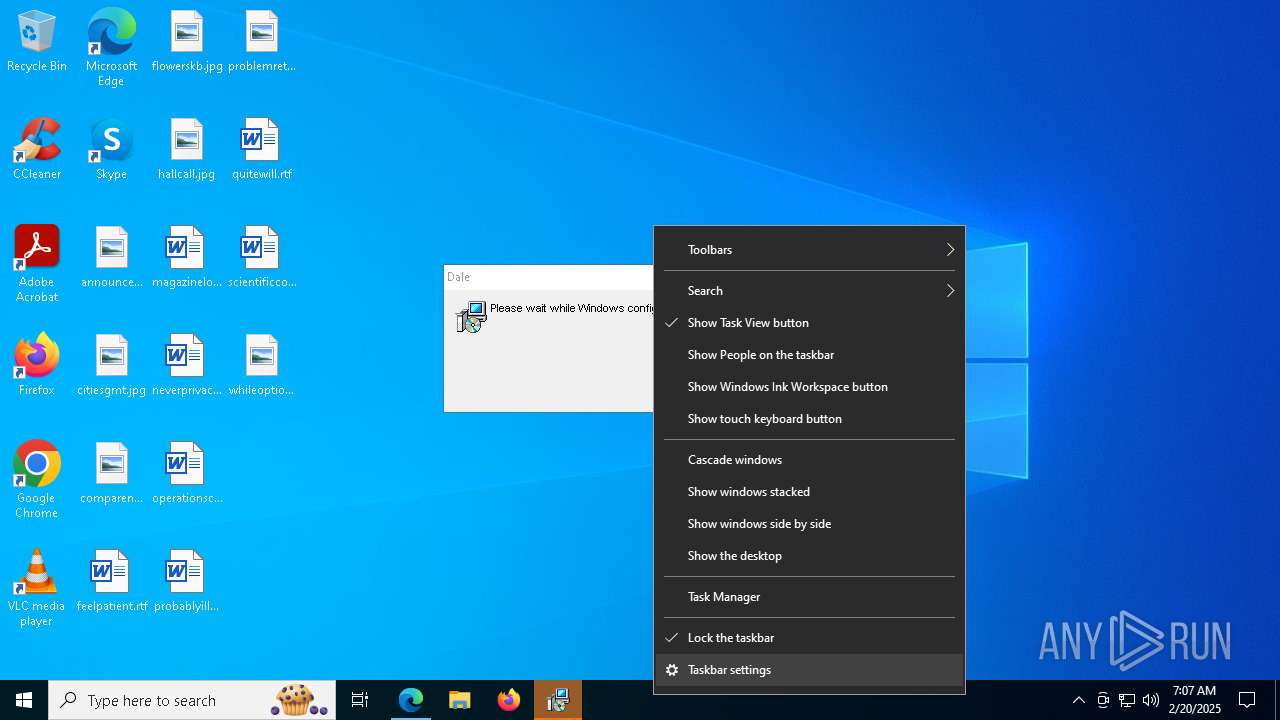Select the Adobe Acrobat desktop shortcut
Screen dimensions: 1280x720
click(37, 264)
